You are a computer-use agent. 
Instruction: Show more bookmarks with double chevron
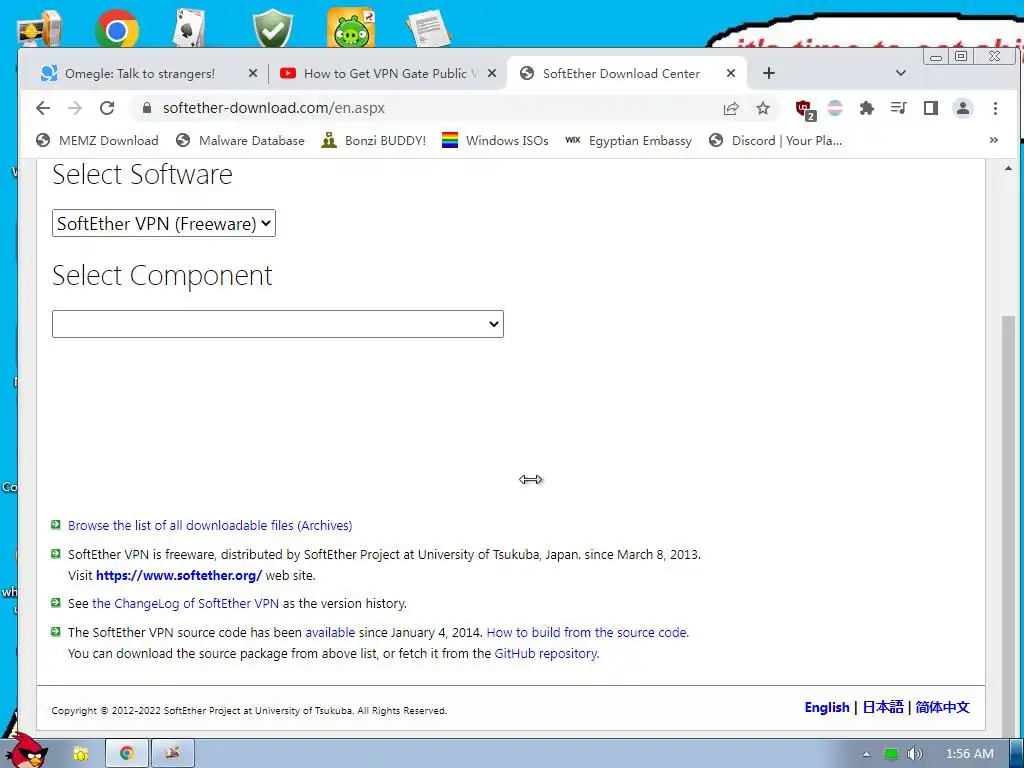click(993, 140)
